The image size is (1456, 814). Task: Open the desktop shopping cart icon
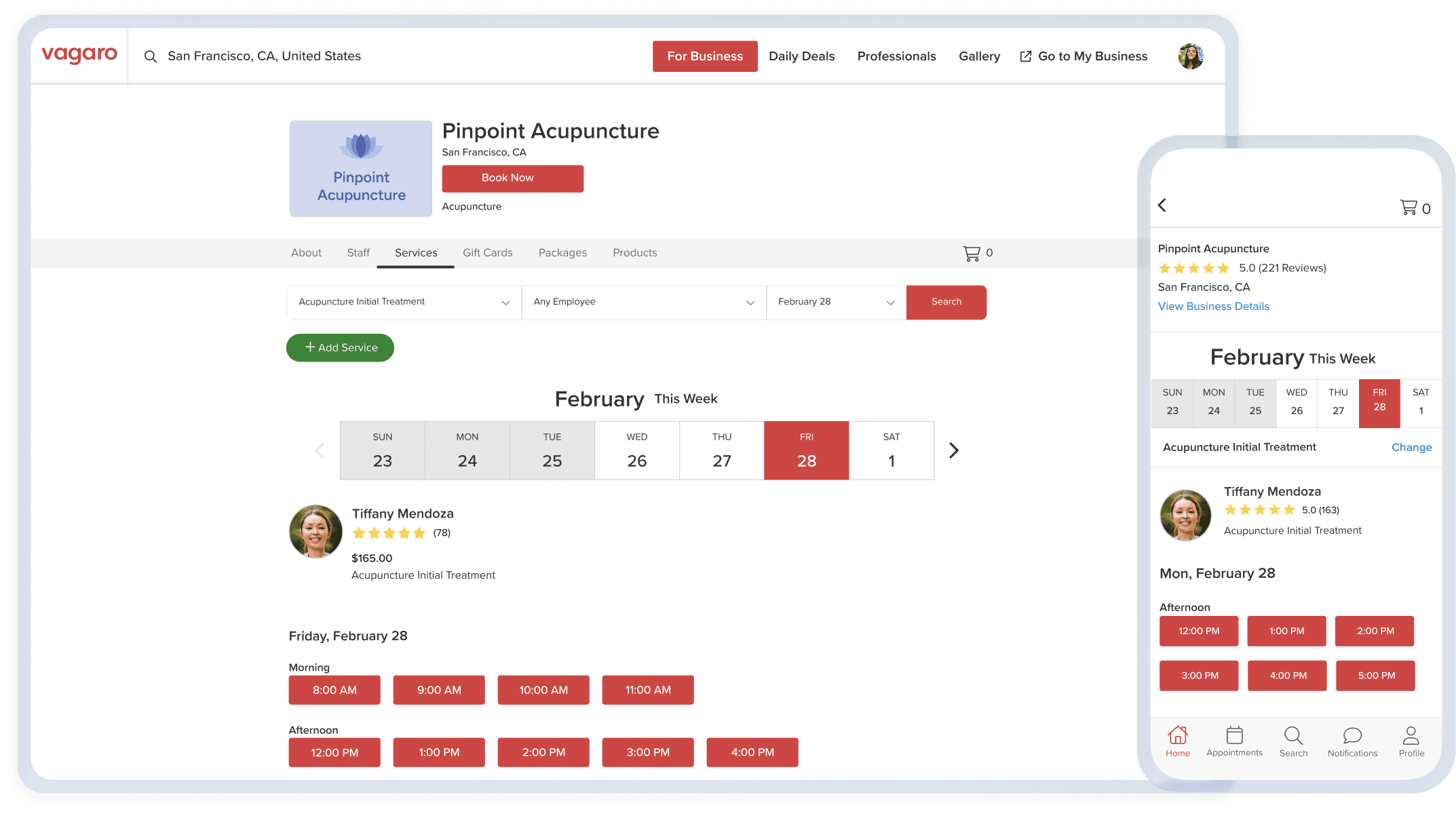click(972, 253)
